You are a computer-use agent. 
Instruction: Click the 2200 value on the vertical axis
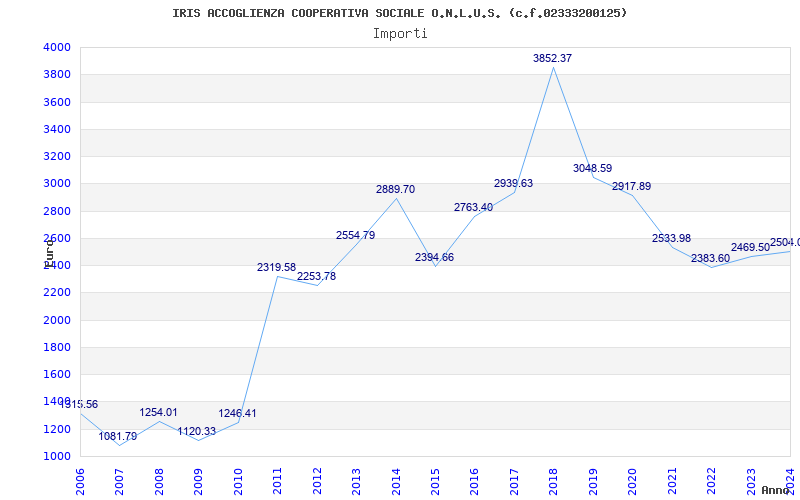tap(57, 293)
